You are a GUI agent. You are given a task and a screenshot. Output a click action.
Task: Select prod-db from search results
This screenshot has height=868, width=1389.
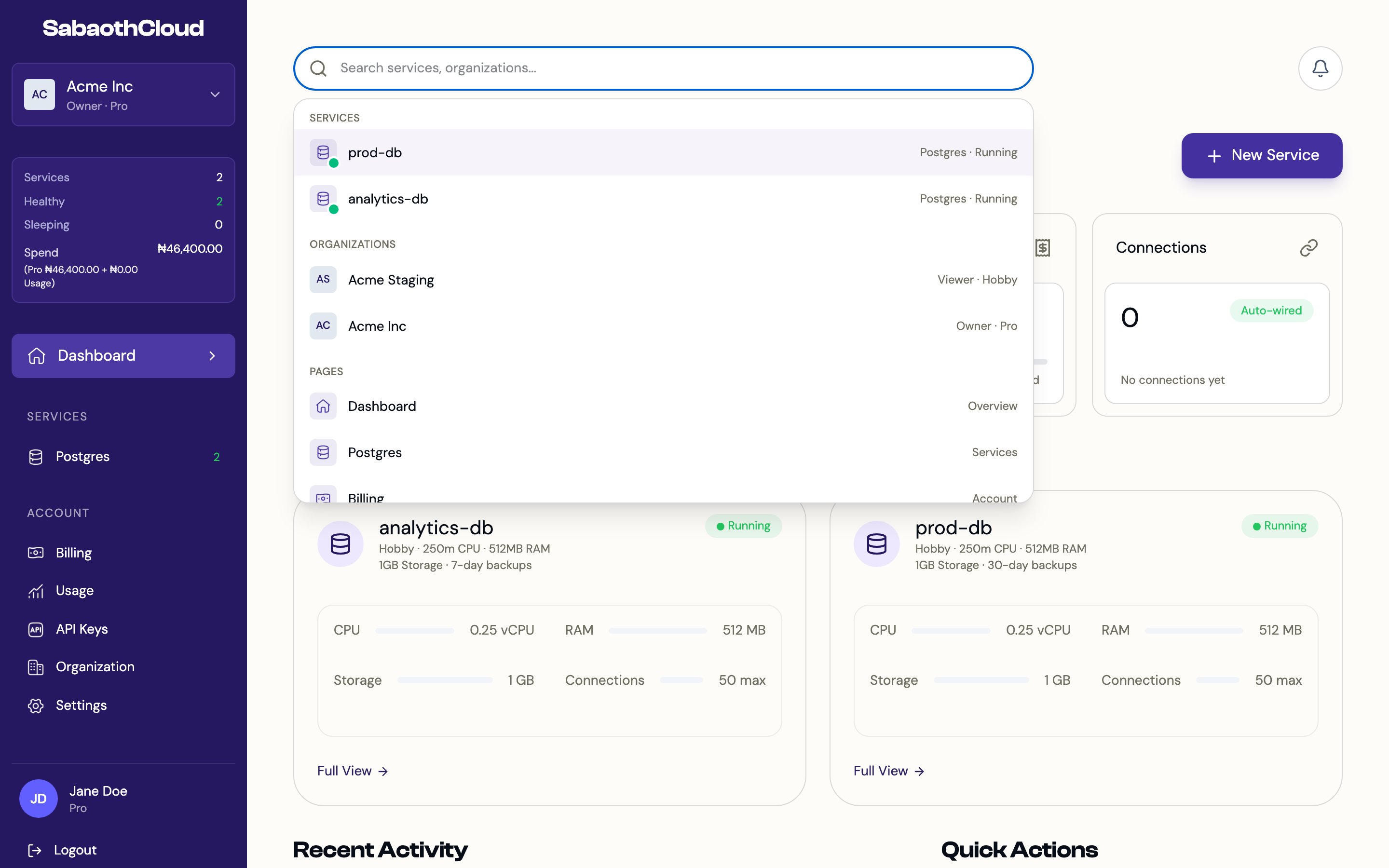(x=664, y=153)
